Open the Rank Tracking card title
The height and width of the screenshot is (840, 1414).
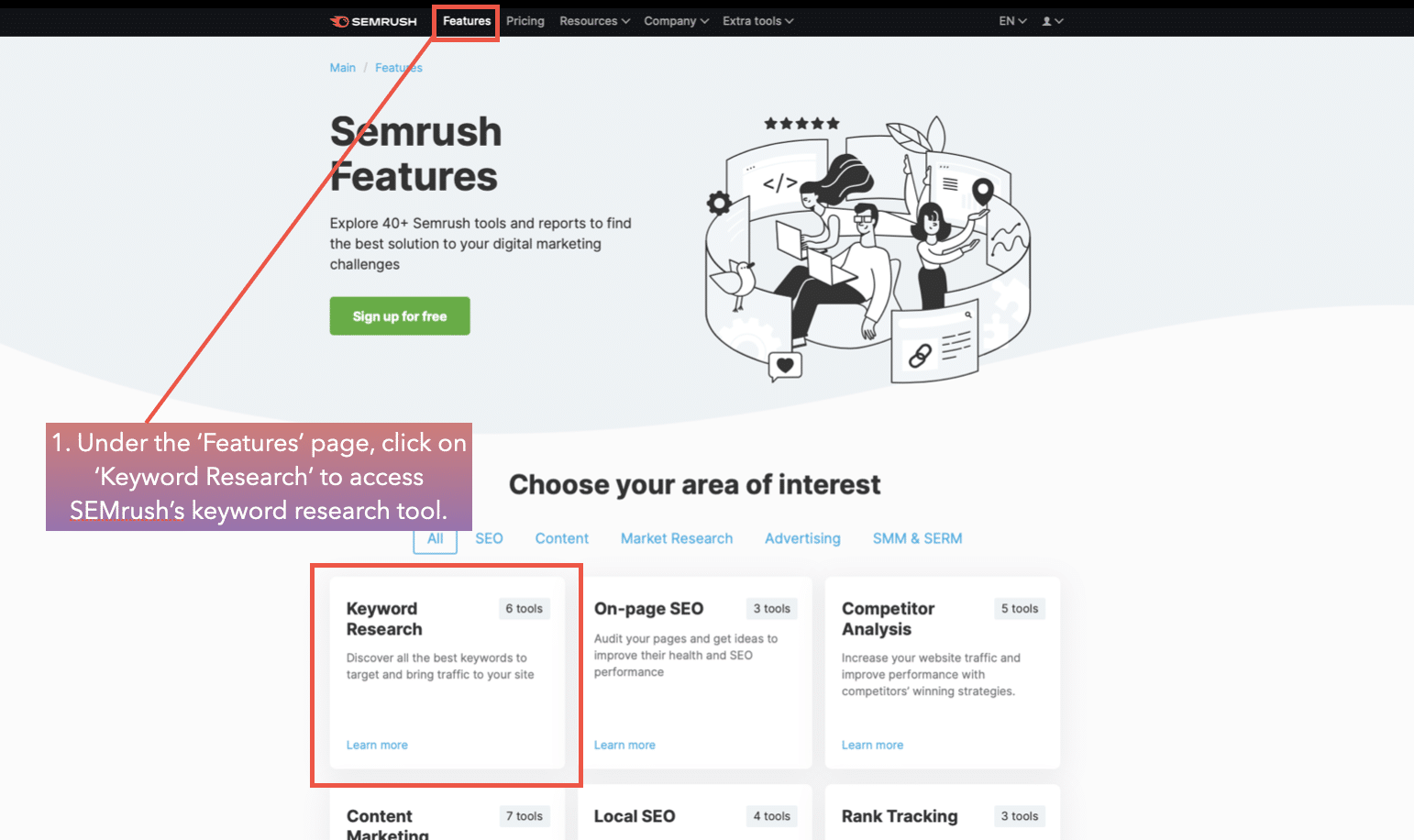pos(900,816)
